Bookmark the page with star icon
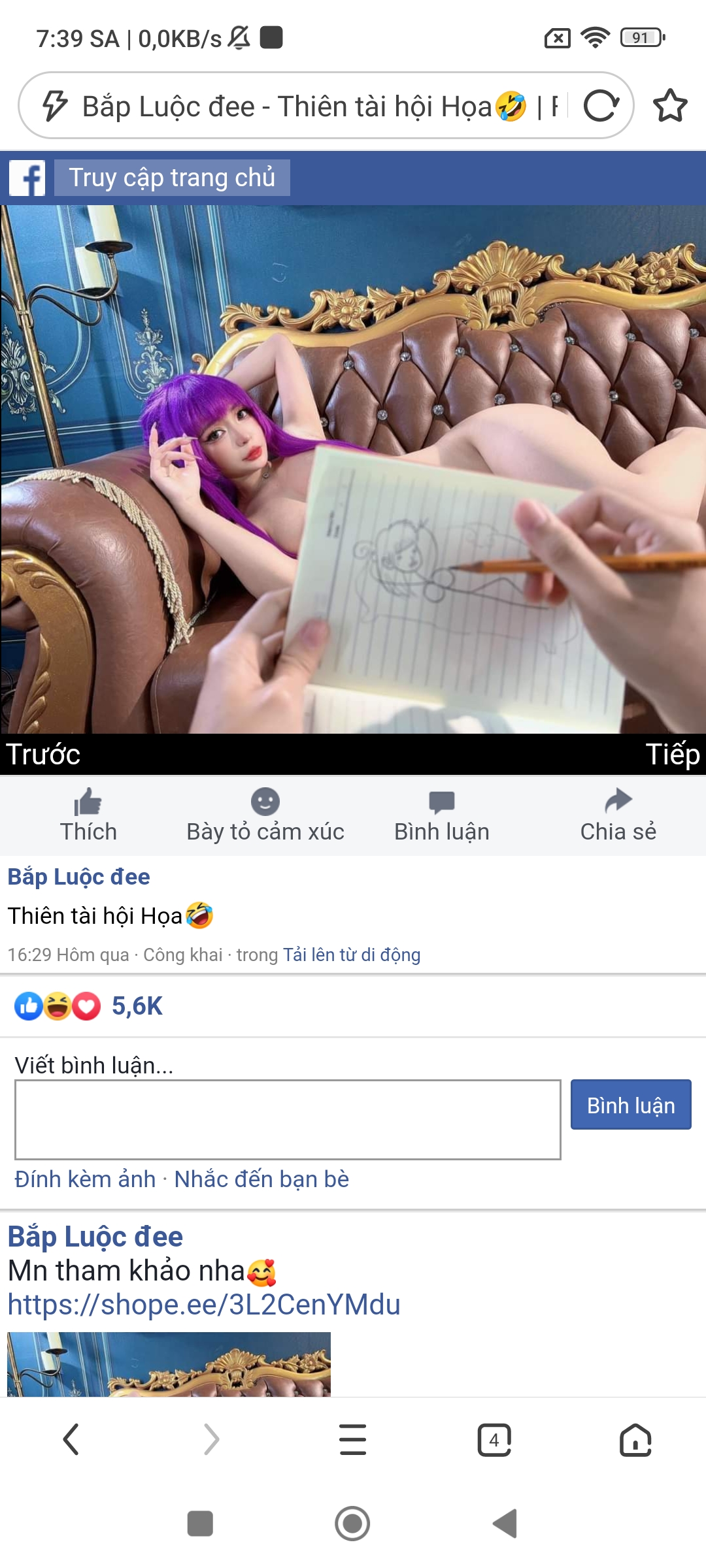 click(x=670, y=106)
